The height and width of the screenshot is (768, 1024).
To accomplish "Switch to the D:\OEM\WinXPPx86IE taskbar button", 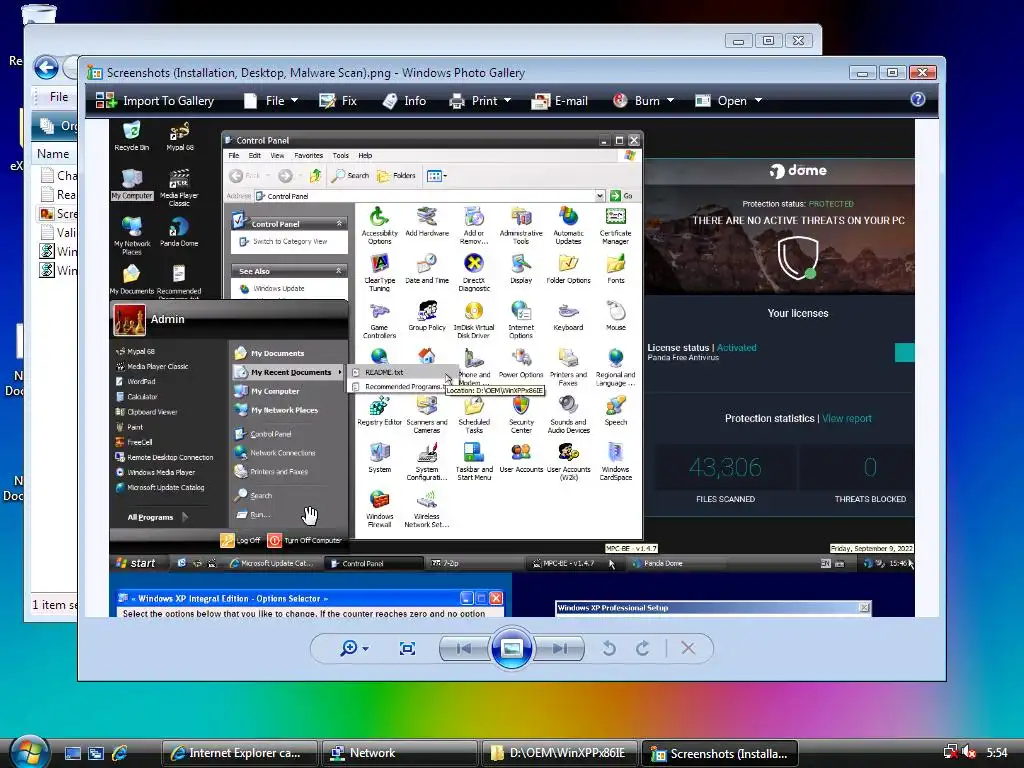I will click(560, 753).
